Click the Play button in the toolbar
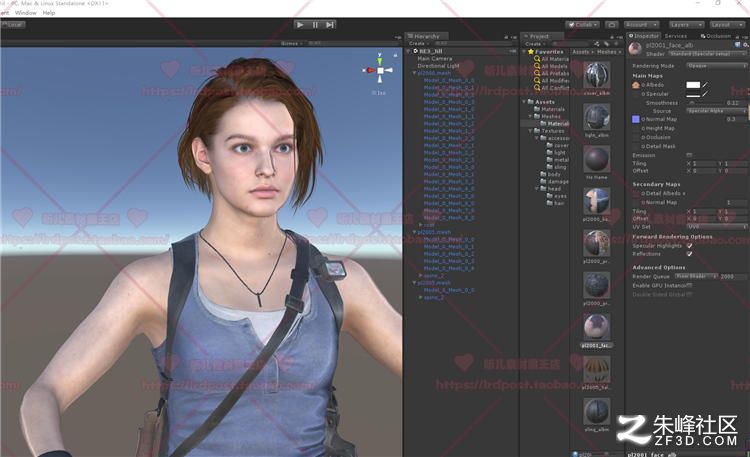Viewport: 750px width, 457px height. coord(300,25)
